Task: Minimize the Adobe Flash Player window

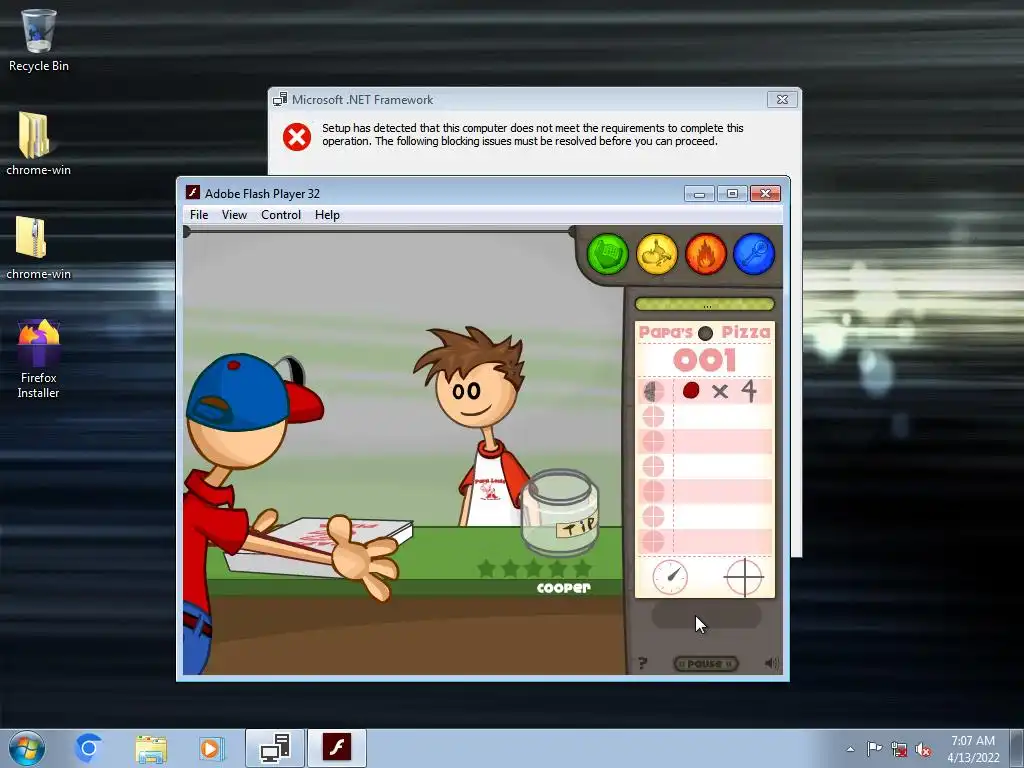Action: pyautogui.click(x=699, y=193)
